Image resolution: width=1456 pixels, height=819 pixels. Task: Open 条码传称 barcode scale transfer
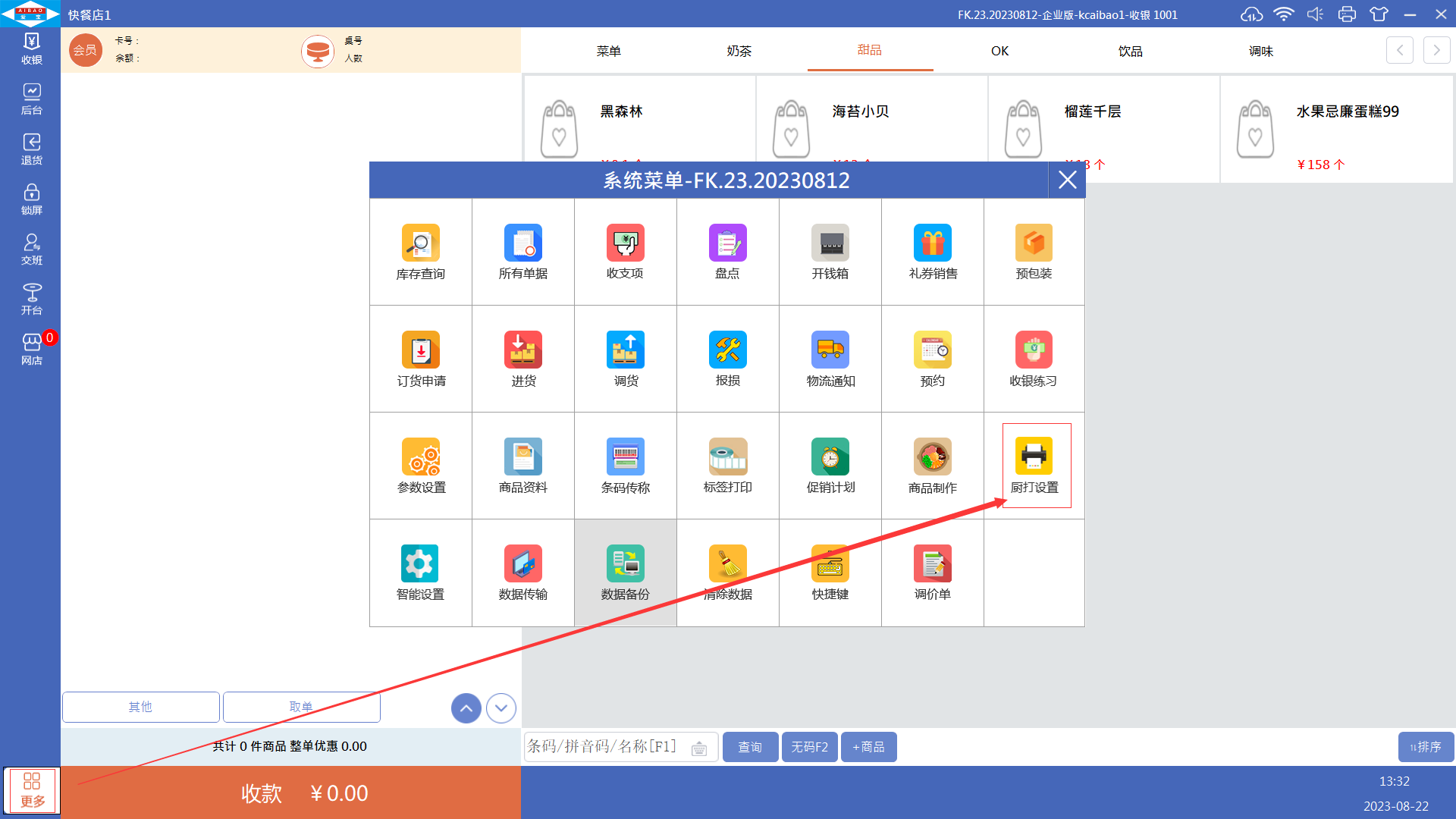point(626,466)
